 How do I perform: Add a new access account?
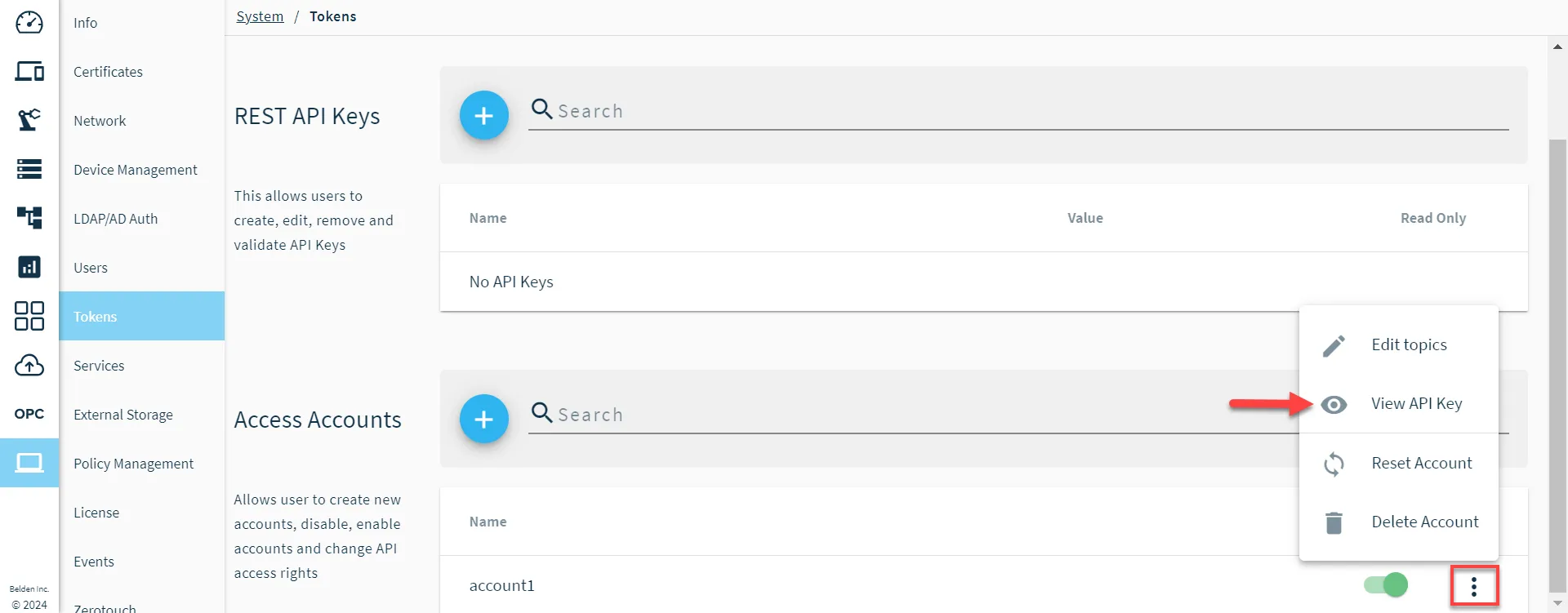click(x=484, y=419)
